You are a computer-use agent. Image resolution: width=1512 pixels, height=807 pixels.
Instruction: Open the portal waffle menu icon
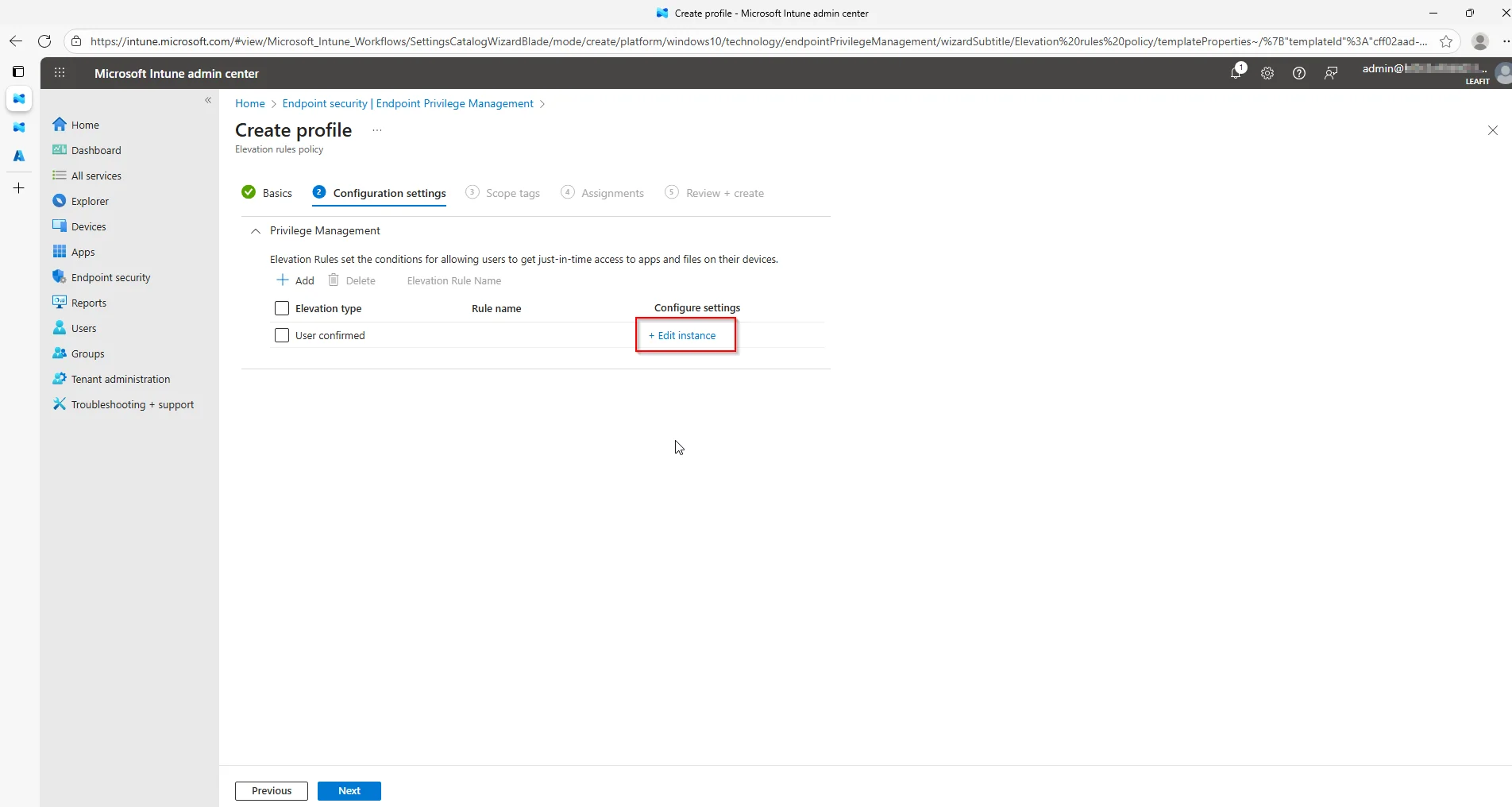60,73
